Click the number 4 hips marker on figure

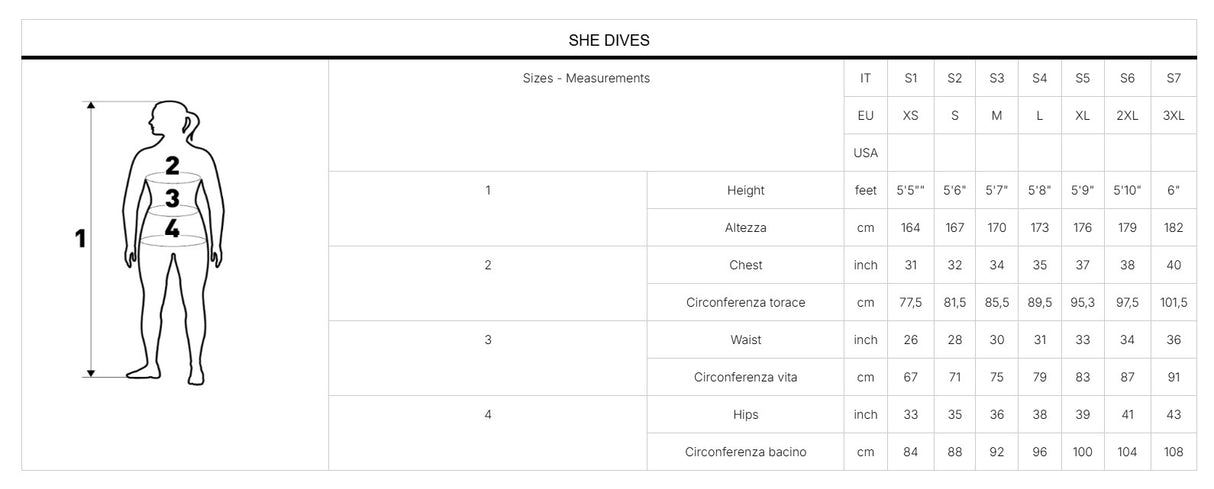[x=172, y=229]
